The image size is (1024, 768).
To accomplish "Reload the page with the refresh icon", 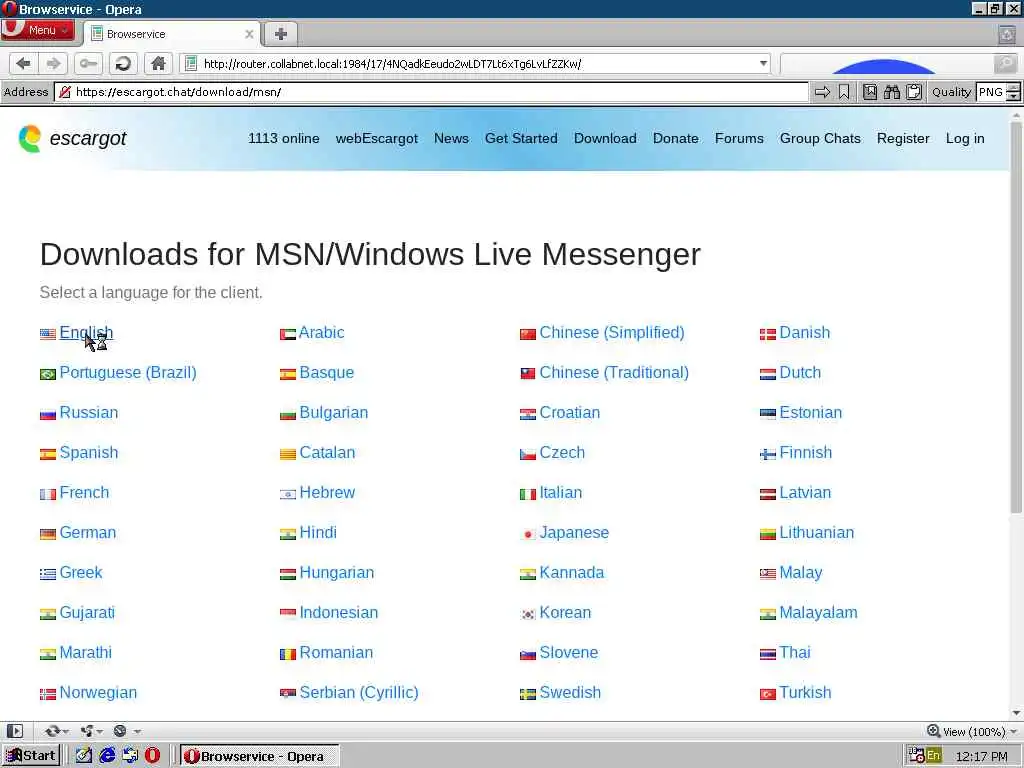I will pyautogui.click(x=122, y=63).
